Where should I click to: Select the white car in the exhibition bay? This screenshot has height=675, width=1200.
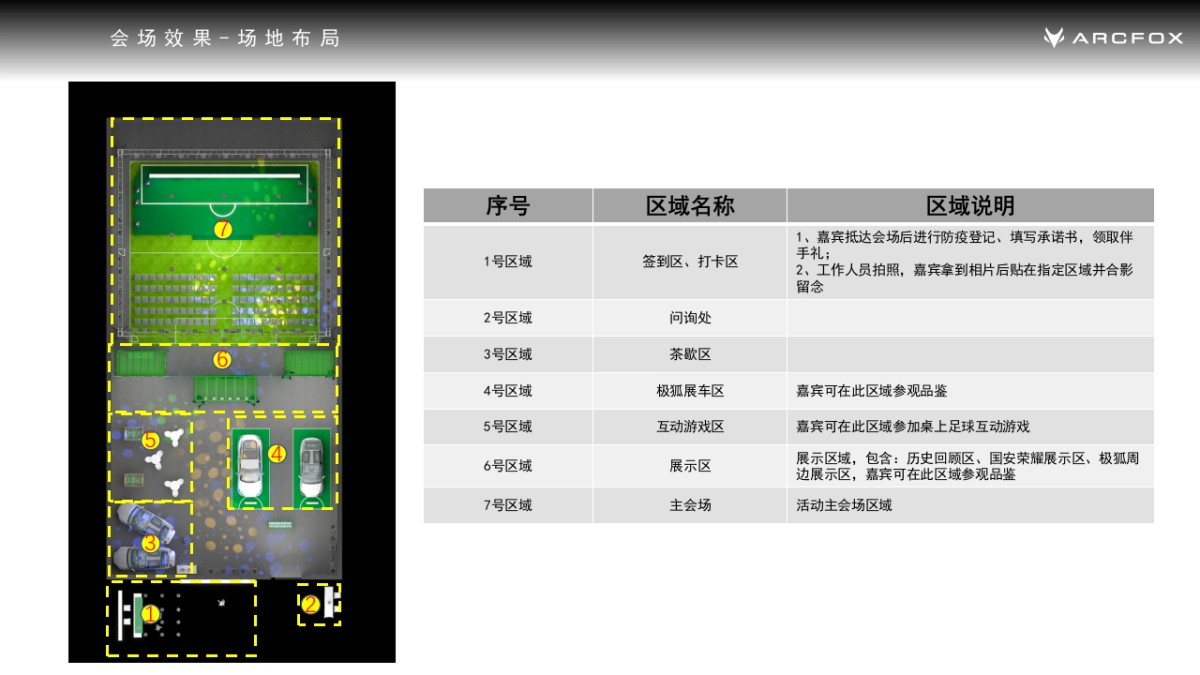tap(253, 466)
